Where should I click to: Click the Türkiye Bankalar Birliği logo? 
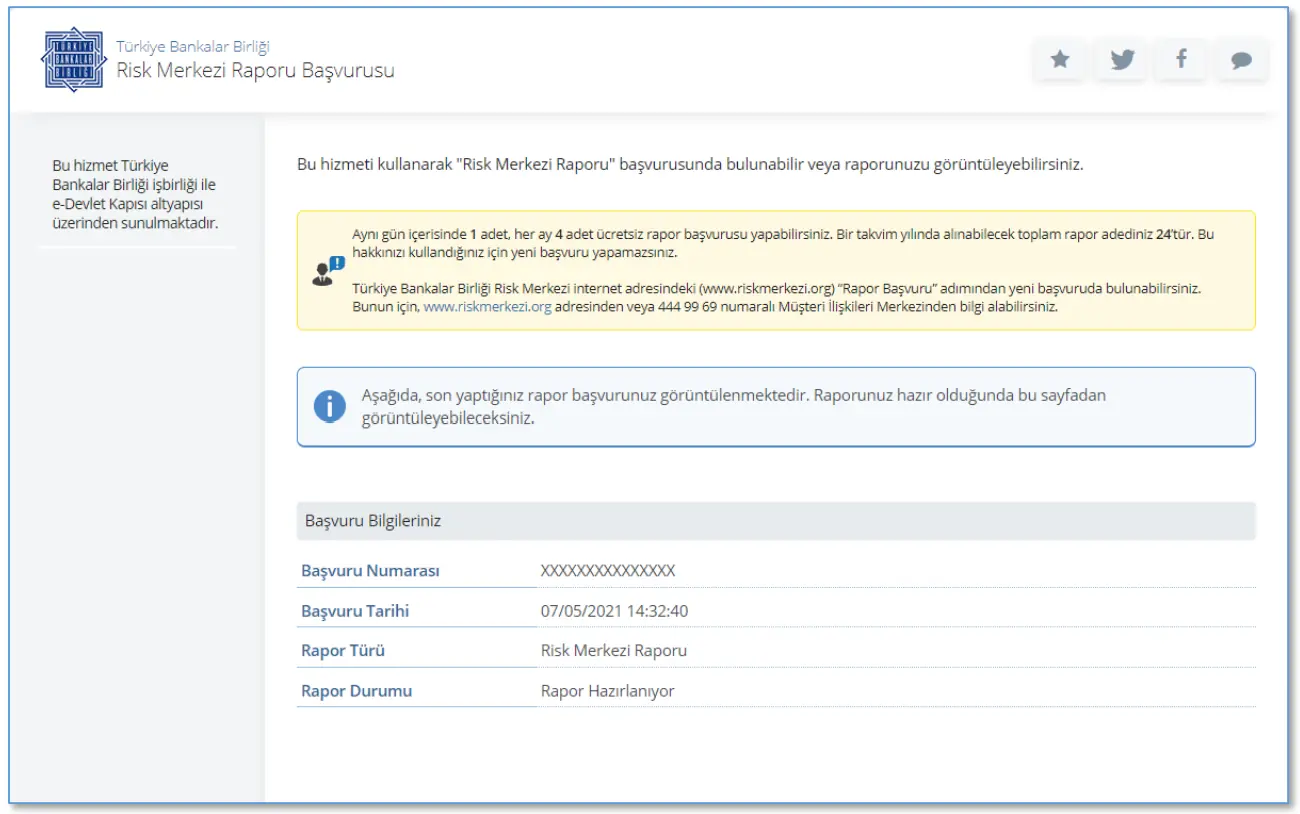(x=73, y=59)
